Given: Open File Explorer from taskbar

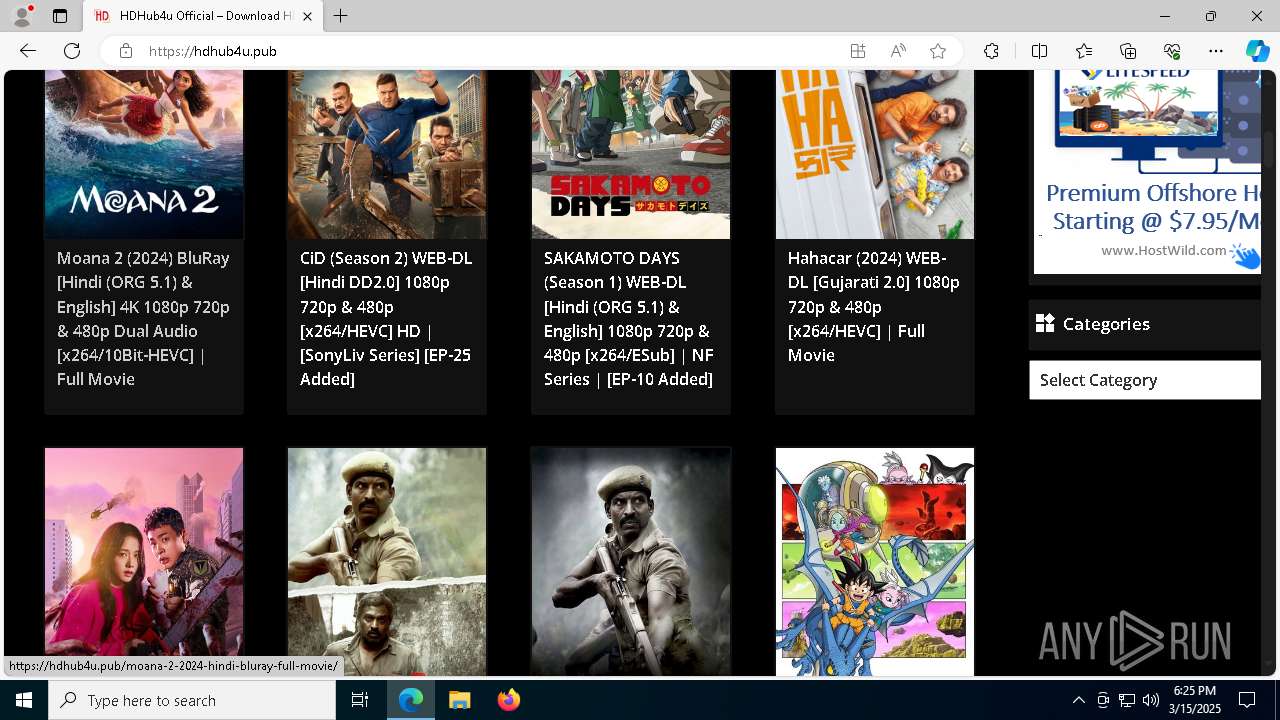Looking at the screenshot, I should pyautogui.click(x=459, y=700).
